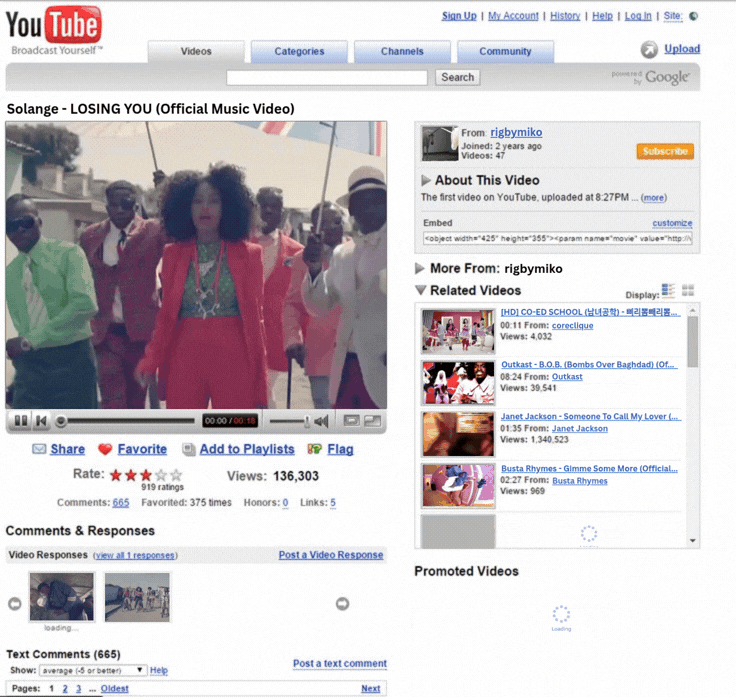Open the Busta Rhymes Gimme Some More title
The image size is (736, 697).
pyautogui.click(x=590, y=468)
